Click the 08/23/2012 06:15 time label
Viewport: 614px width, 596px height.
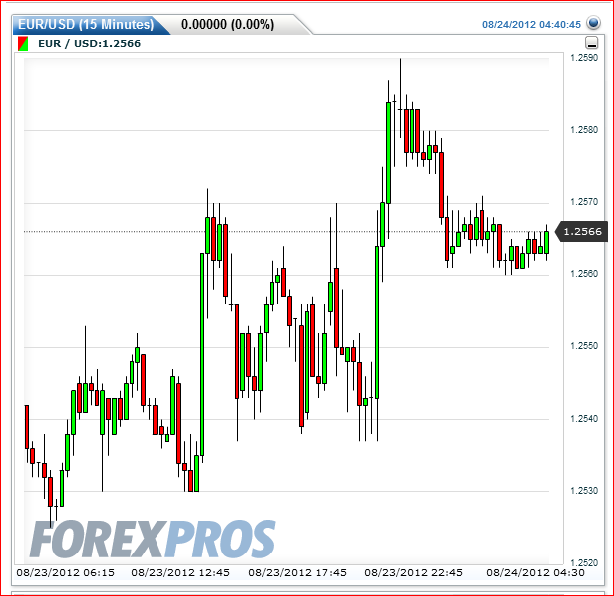click(x=66, y=573)
